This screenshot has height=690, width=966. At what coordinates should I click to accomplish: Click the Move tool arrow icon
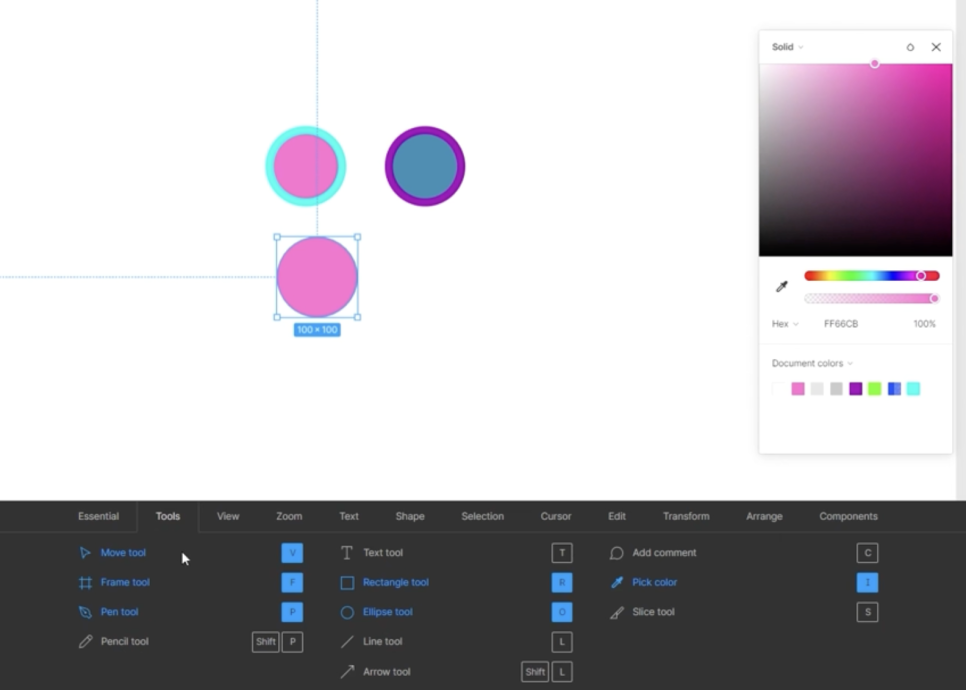coord(85,553)
